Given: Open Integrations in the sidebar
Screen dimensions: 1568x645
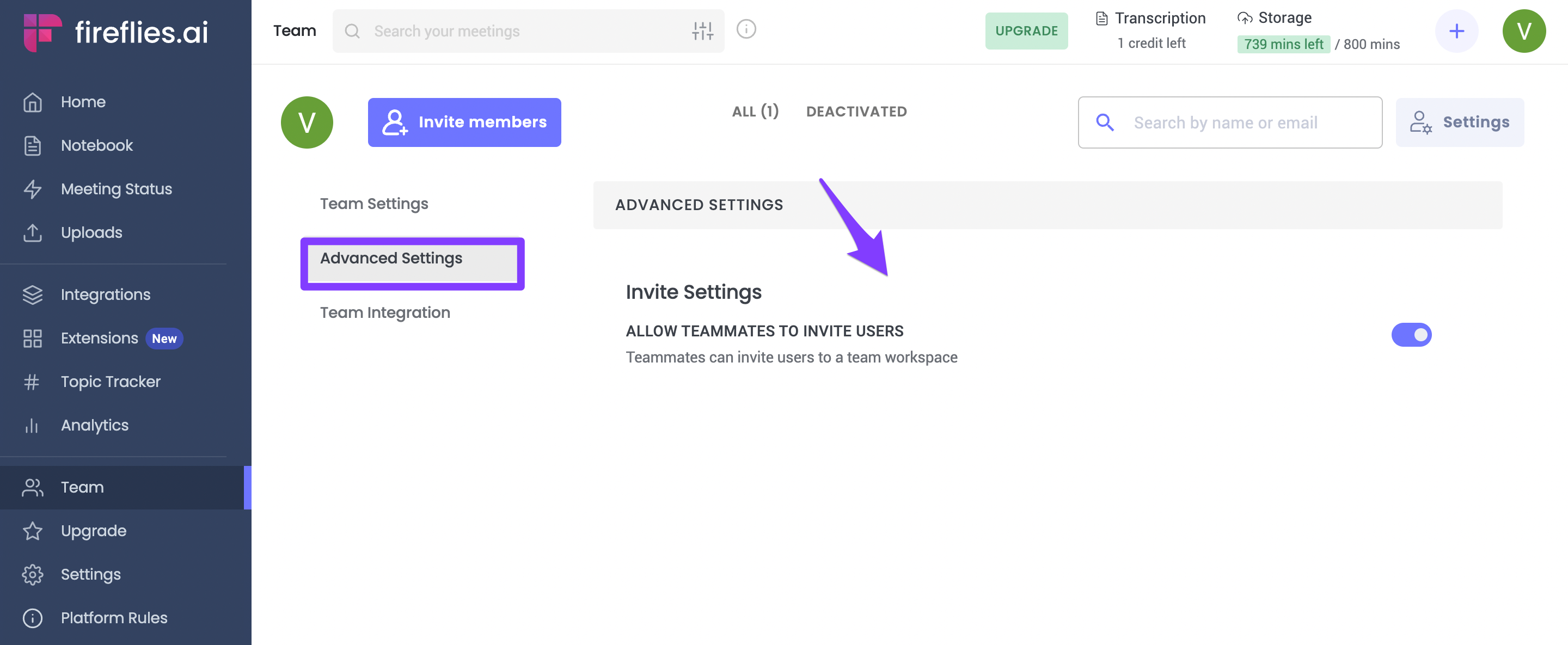Looking at the screenshot, I should tap(105, 294).
